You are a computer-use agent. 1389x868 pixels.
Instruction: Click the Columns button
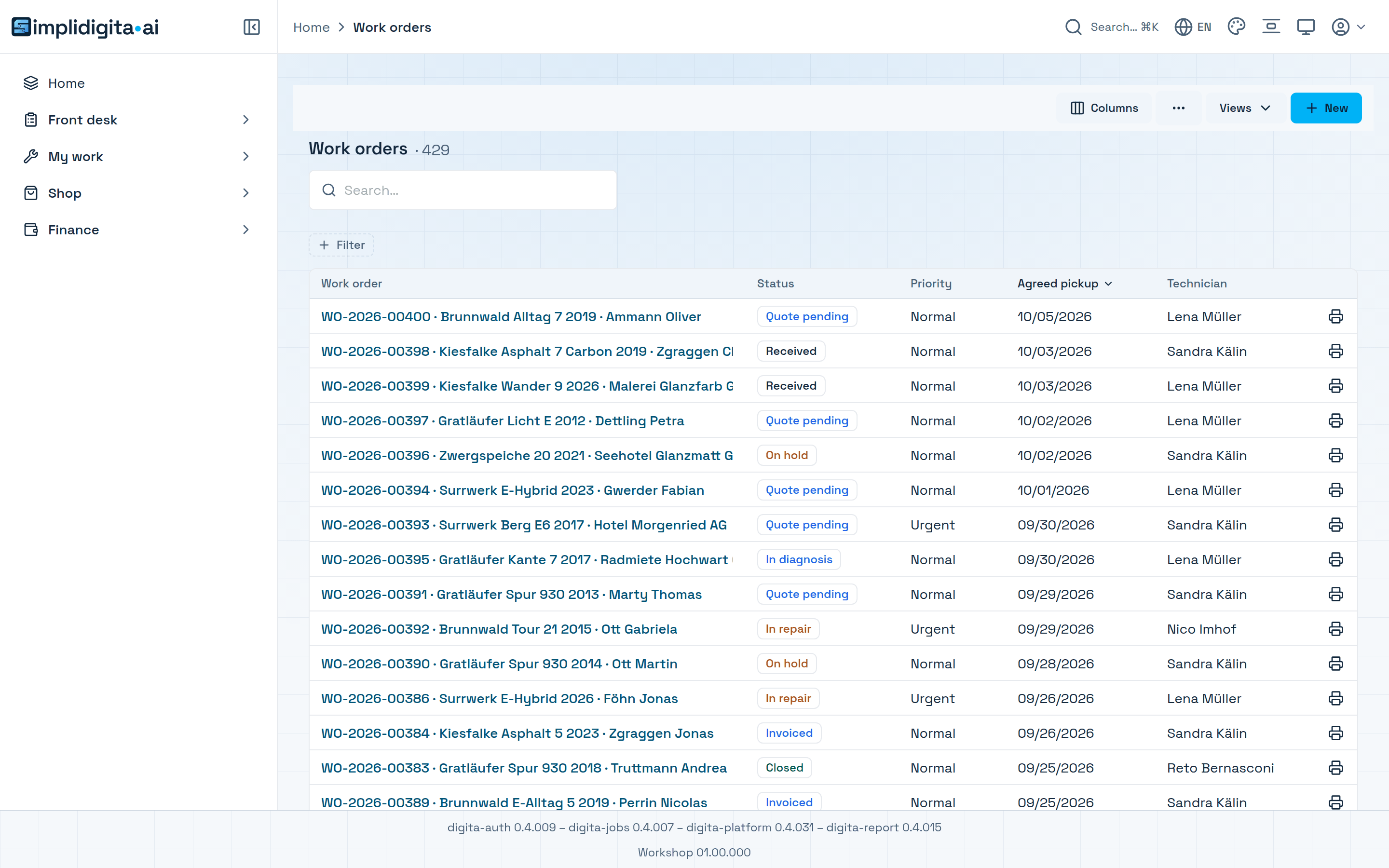click(1104, 108)
